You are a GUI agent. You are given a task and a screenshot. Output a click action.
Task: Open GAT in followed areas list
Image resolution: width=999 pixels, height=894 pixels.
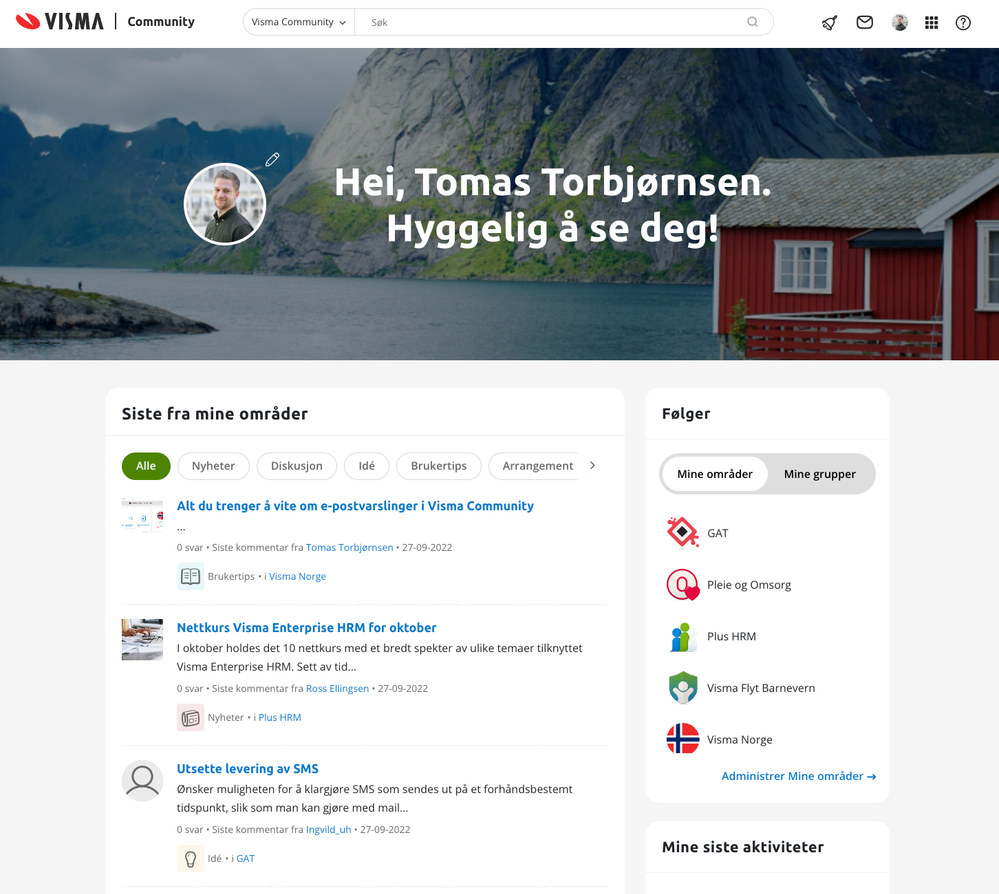(717, 533)
